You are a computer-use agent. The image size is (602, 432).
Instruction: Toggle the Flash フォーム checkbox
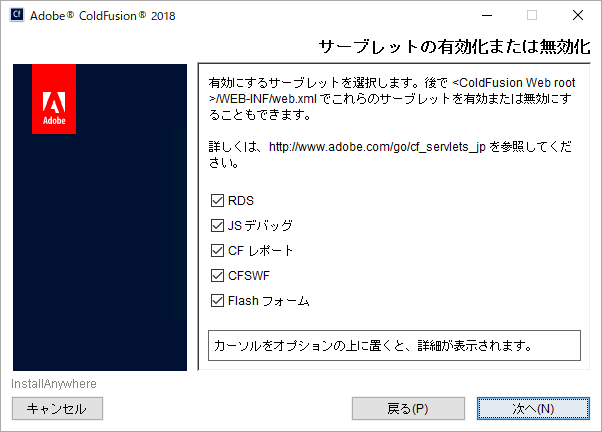click(217, 300)
